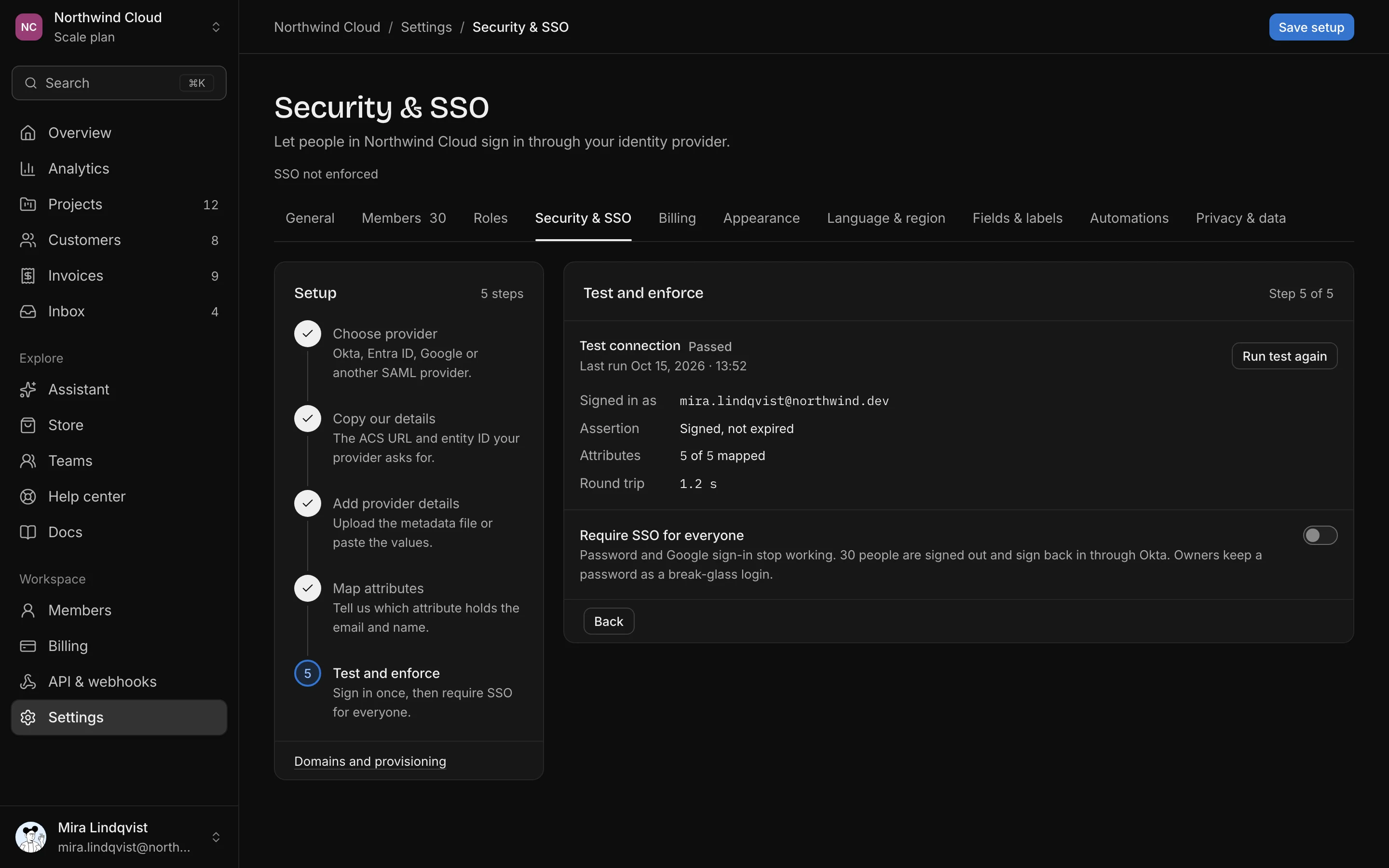Click the Teams group icon
The width and height of the screenshot is (1389, 868).
[x=27, y=461]
